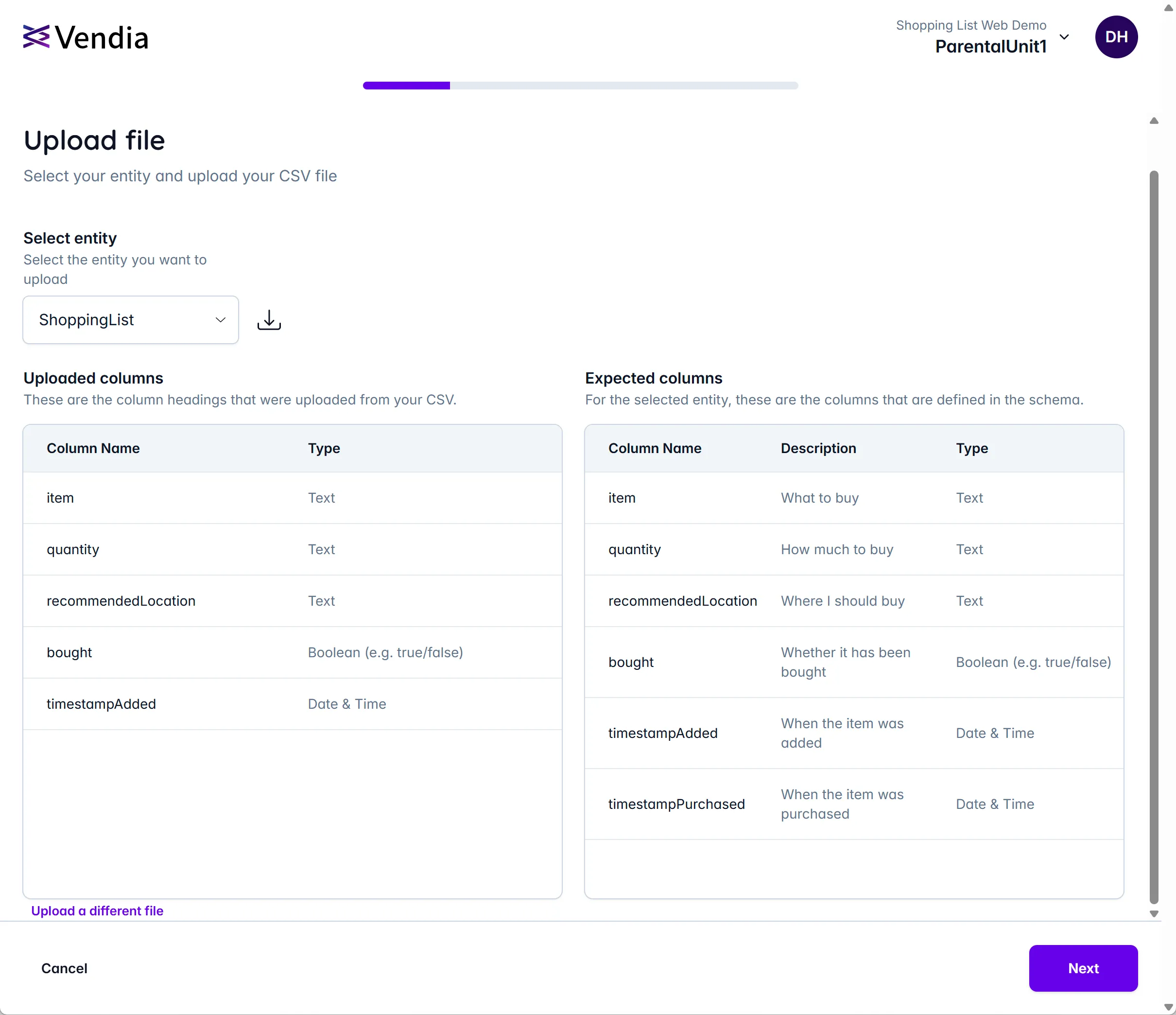This screenshot has width=1176, height=1015.
Task: Click the Shopping List Web Demo label
Action: (x=971, y=26)
